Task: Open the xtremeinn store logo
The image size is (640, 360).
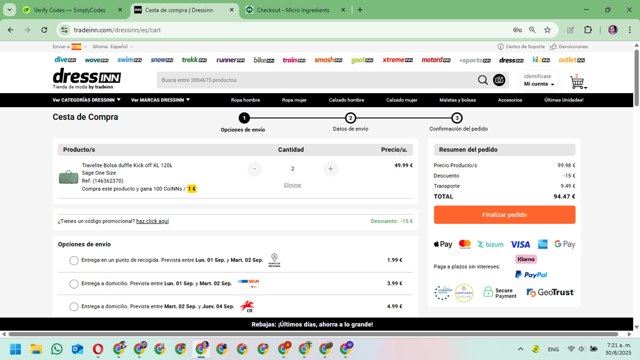Action: 398,60
